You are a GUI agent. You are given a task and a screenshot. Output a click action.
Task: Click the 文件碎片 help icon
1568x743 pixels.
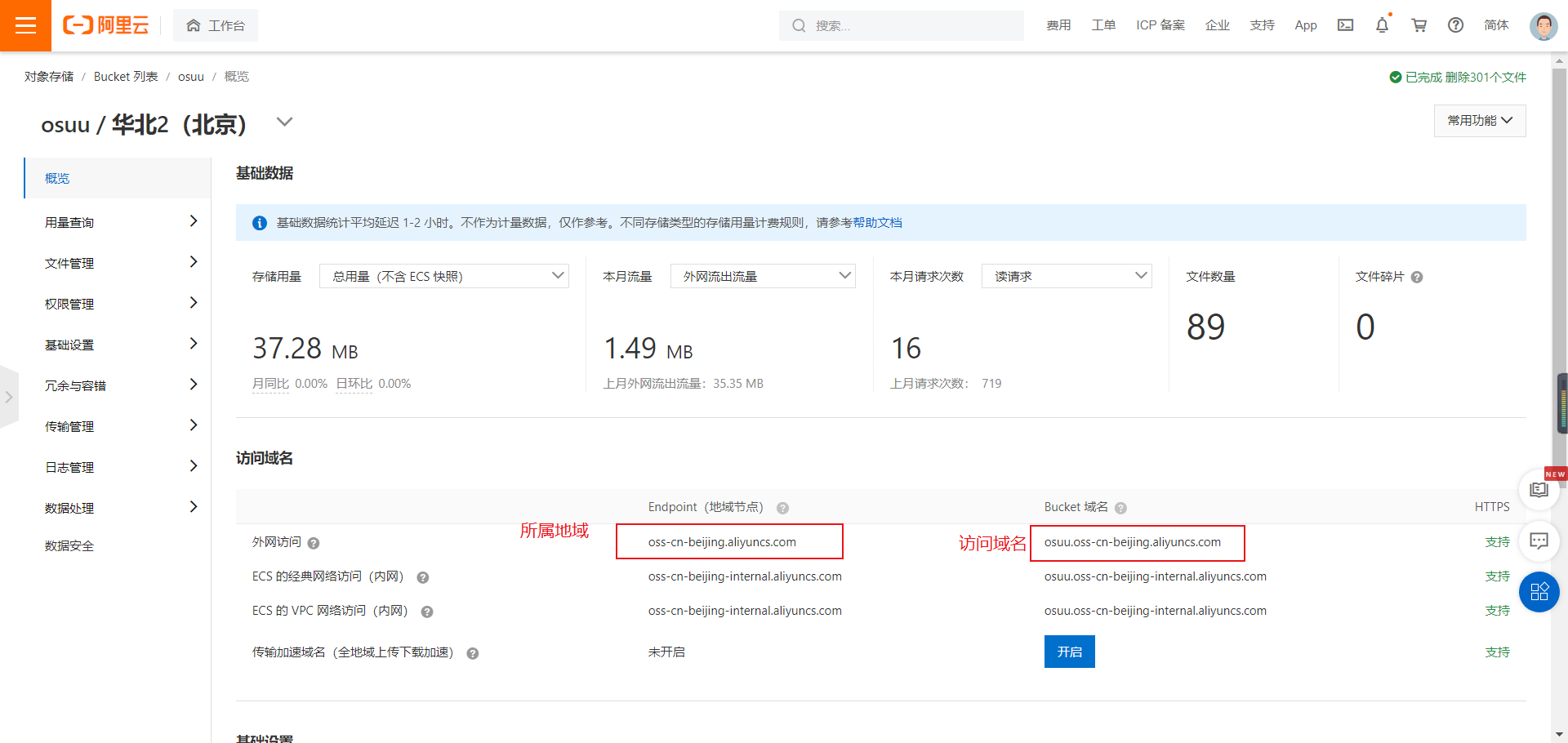(x=1417, y=278)
